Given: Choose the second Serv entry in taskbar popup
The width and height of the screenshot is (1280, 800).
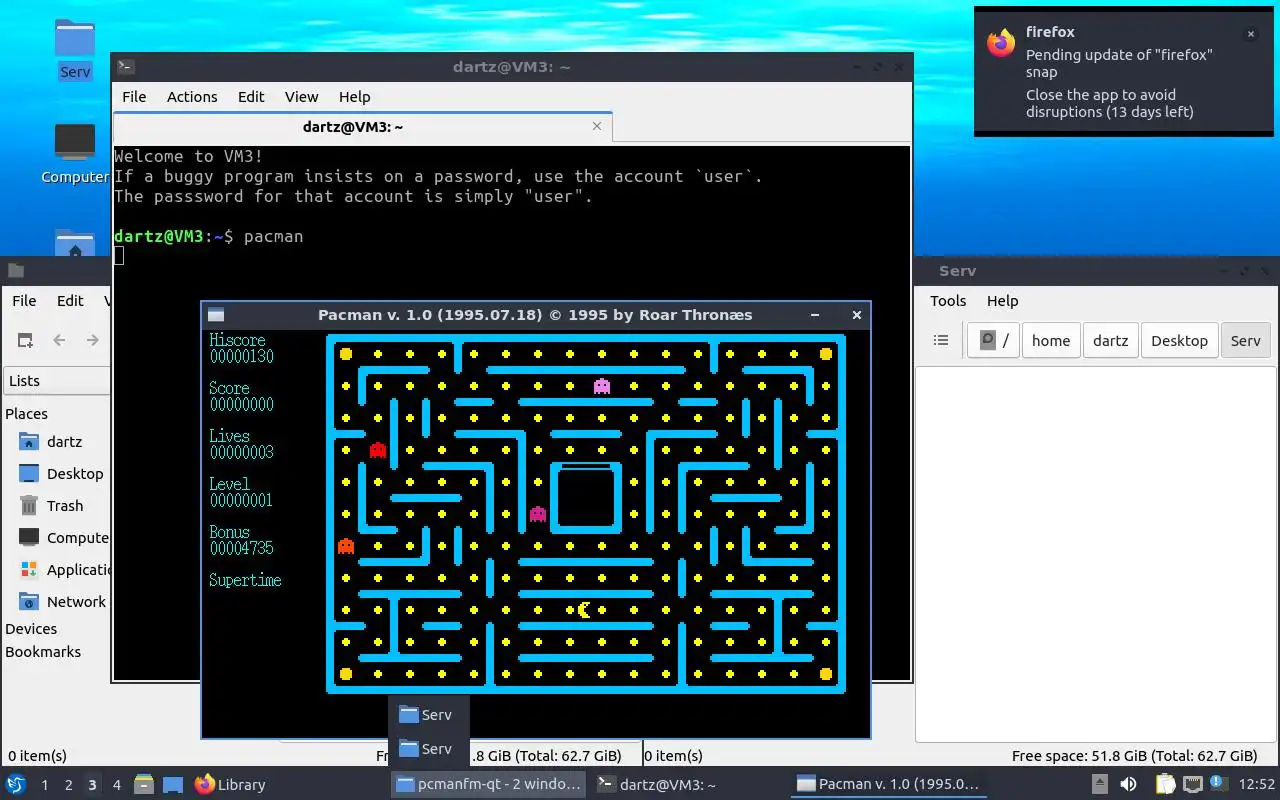Looking at the screenshot, I should point(427,749).
